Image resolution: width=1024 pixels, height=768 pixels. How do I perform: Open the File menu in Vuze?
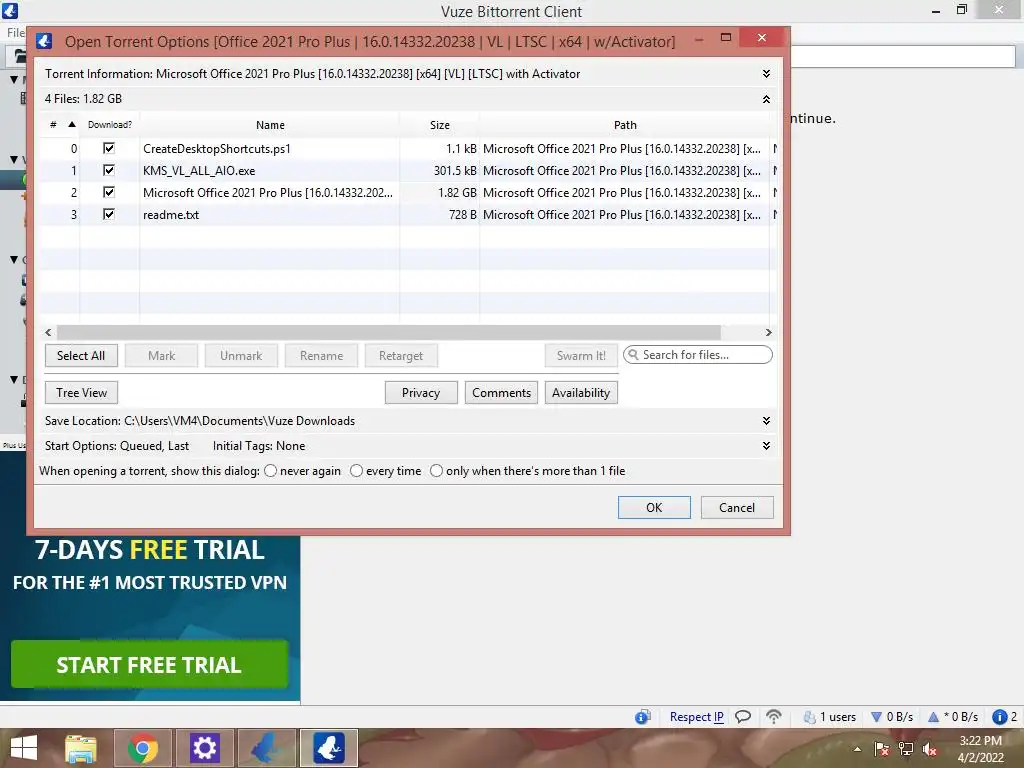[16, 33]
